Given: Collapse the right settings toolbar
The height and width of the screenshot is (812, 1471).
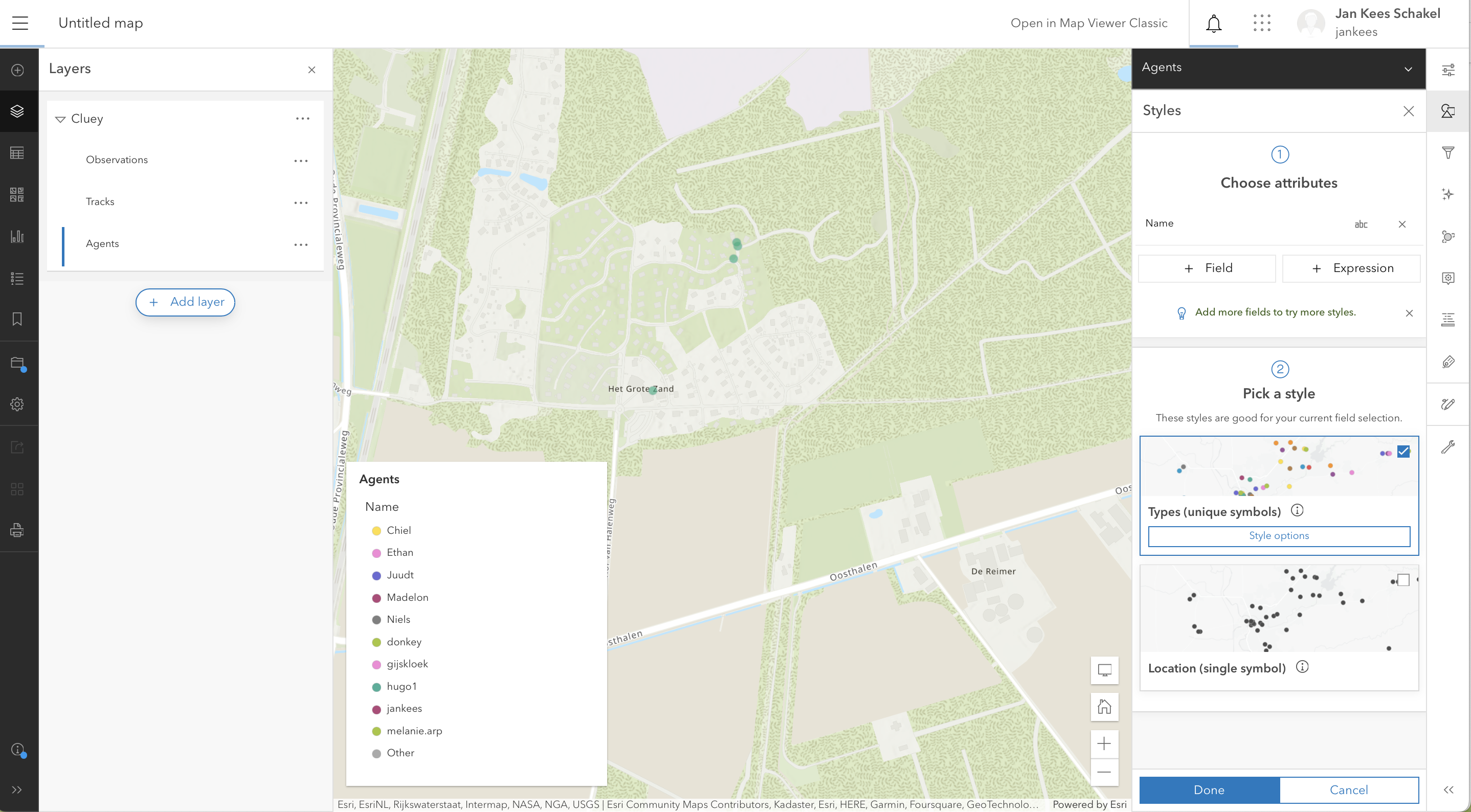Looking at the screenshot, I should 1448,790.
